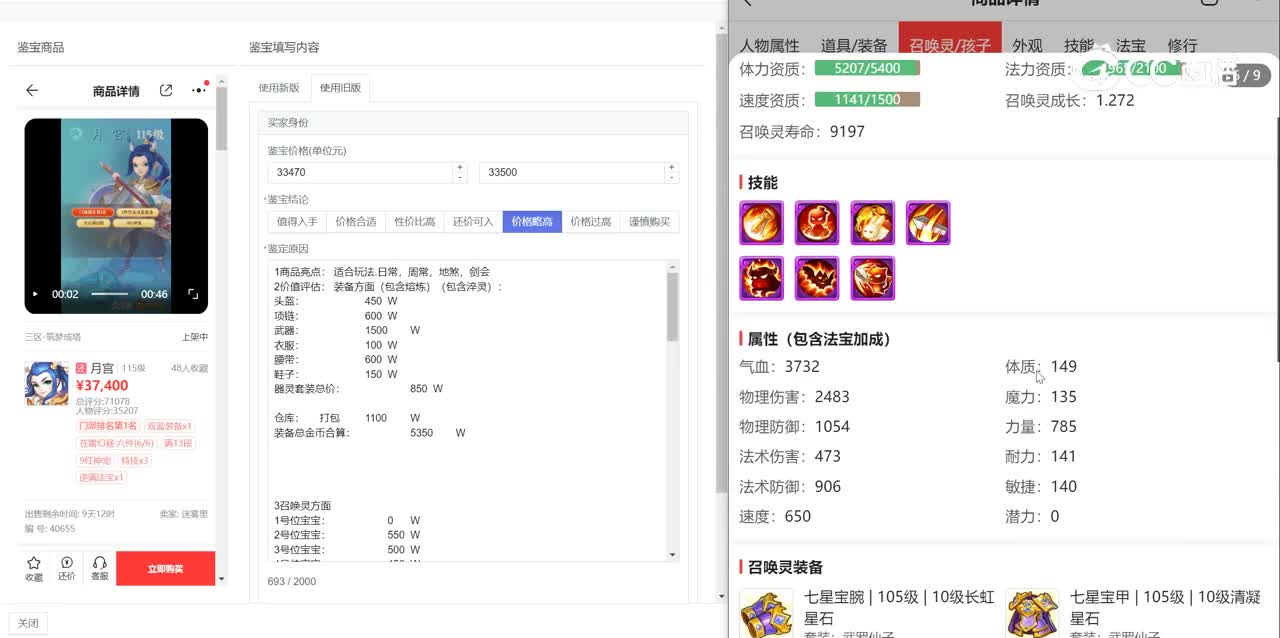This screenshot has height=638, width=1280.
Task: Open the 客服 customer service headset icon
Action: [99, 568]
